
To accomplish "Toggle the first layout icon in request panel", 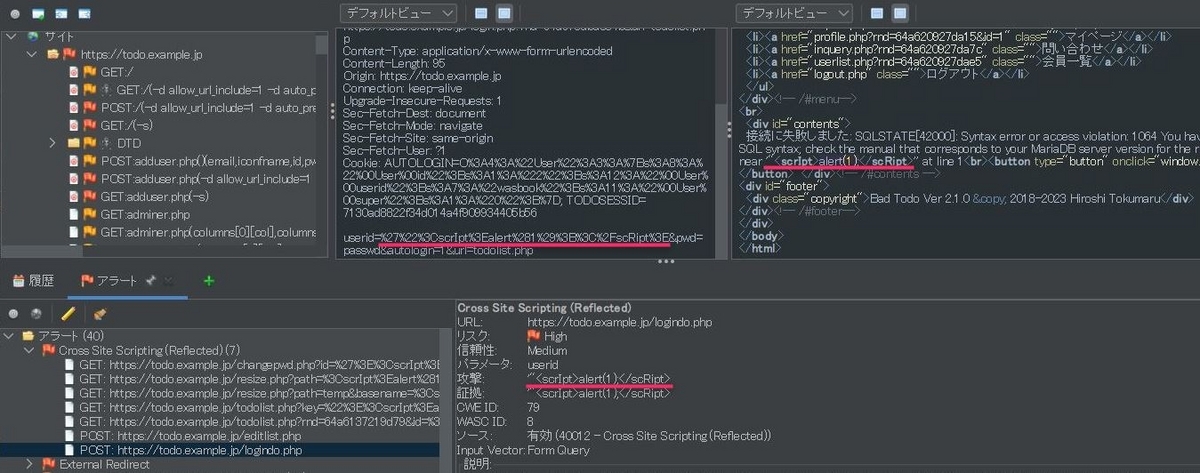I will pos(481,13).
